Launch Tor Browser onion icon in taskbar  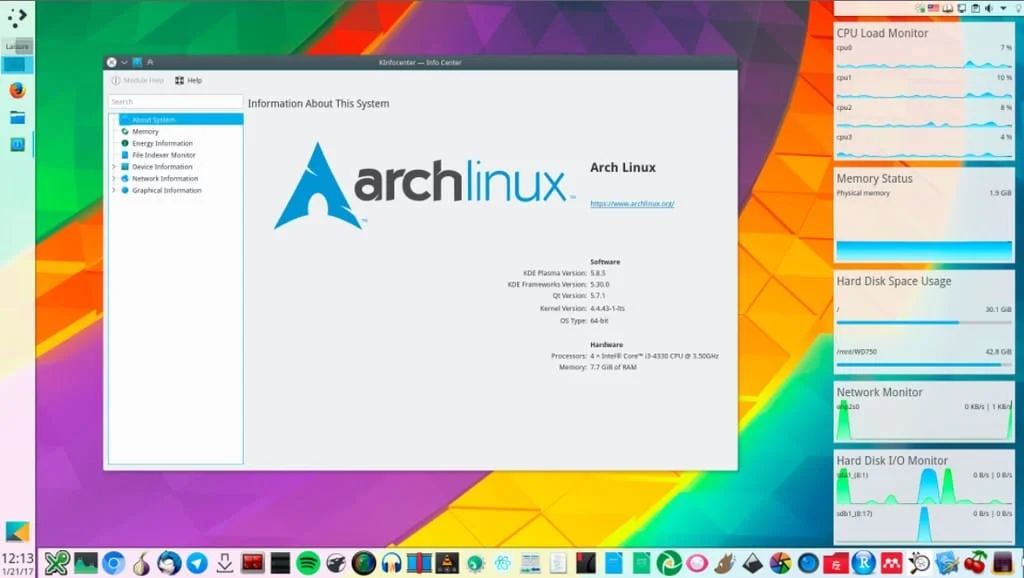pyautogui.click(x=141, y=563)
